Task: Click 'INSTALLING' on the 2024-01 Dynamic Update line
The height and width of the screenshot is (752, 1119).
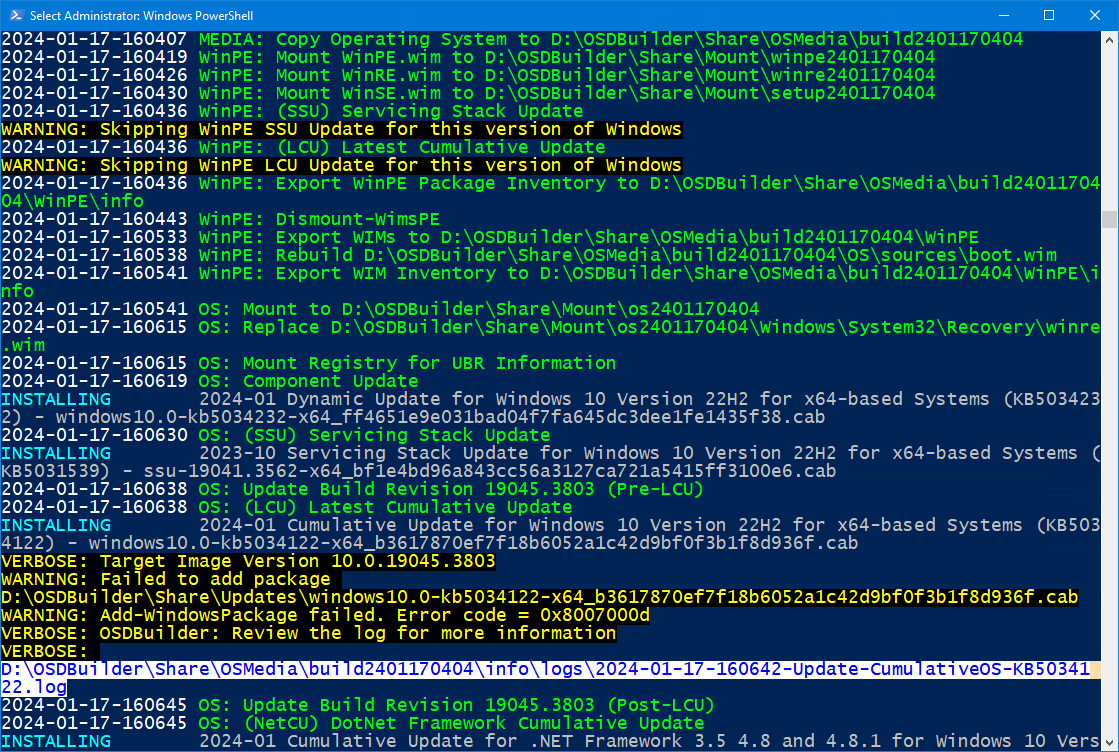Action: tap(56, 399)
